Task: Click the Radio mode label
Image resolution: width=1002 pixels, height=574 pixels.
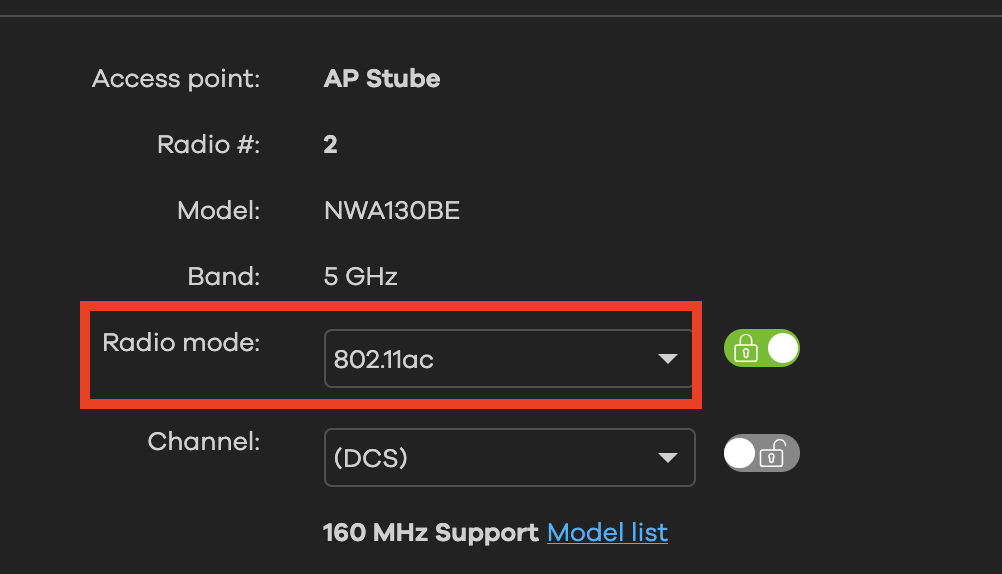Action: pyautogui.click(x=181, y=343)
